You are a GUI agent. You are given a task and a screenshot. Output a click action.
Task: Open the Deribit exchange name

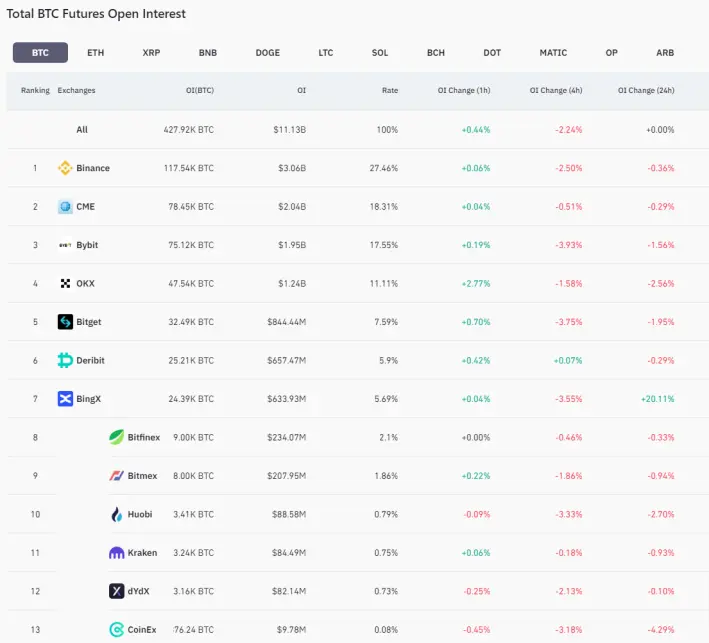click(90, 360)
